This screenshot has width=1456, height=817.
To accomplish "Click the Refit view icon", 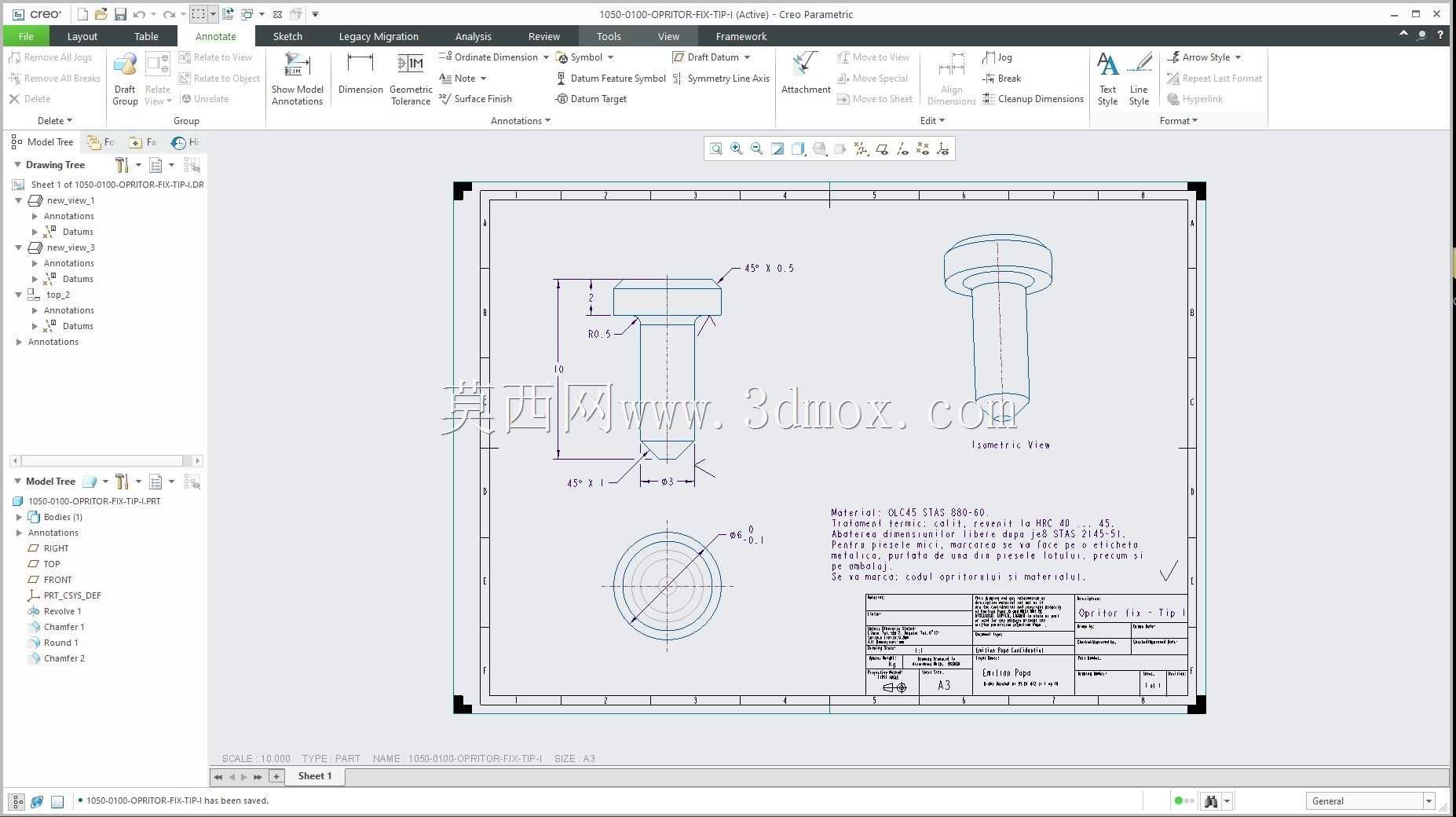I will pyautogui.click(x=716, y=148).
